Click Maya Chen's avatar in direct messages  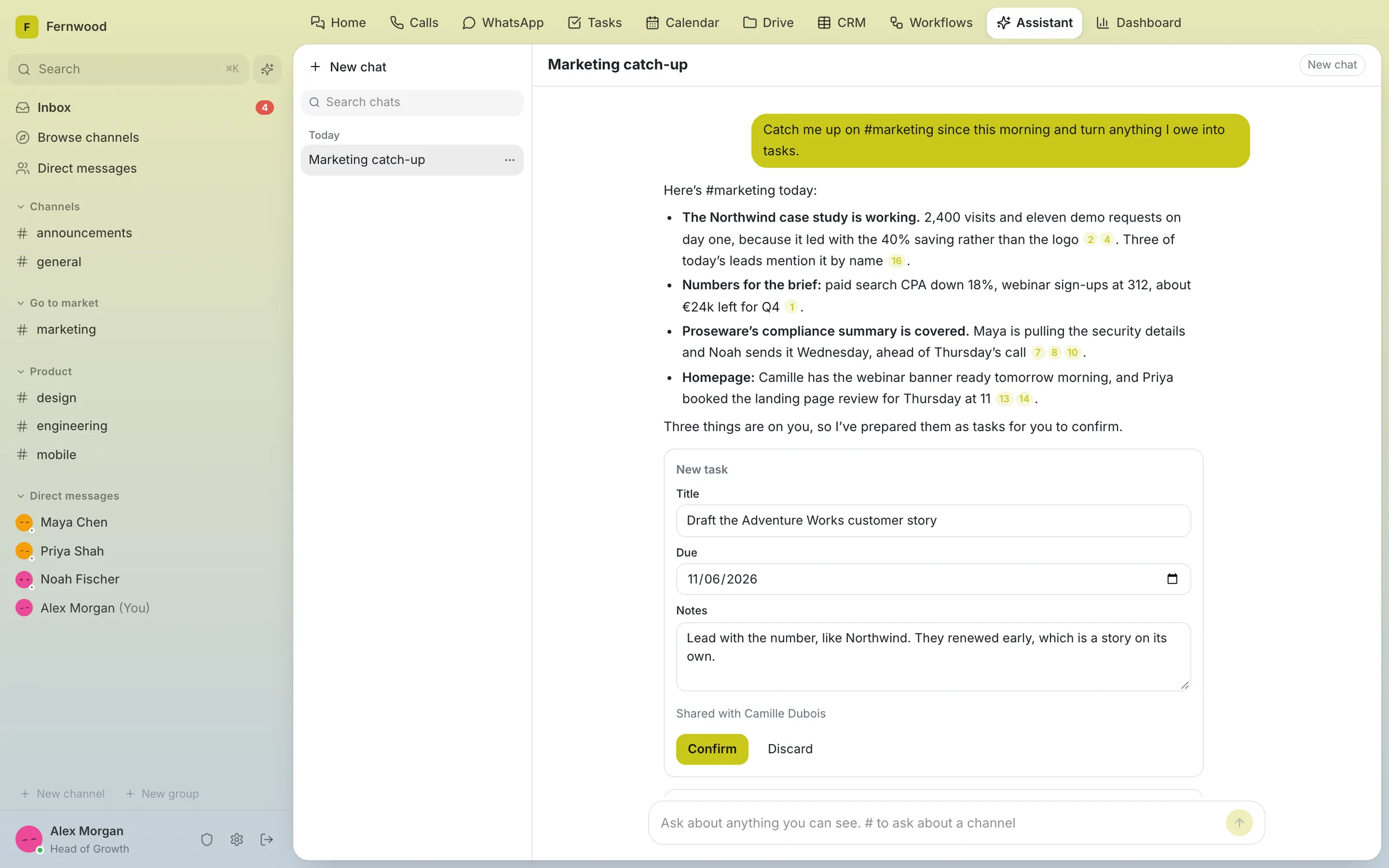(x=24, y=523)
